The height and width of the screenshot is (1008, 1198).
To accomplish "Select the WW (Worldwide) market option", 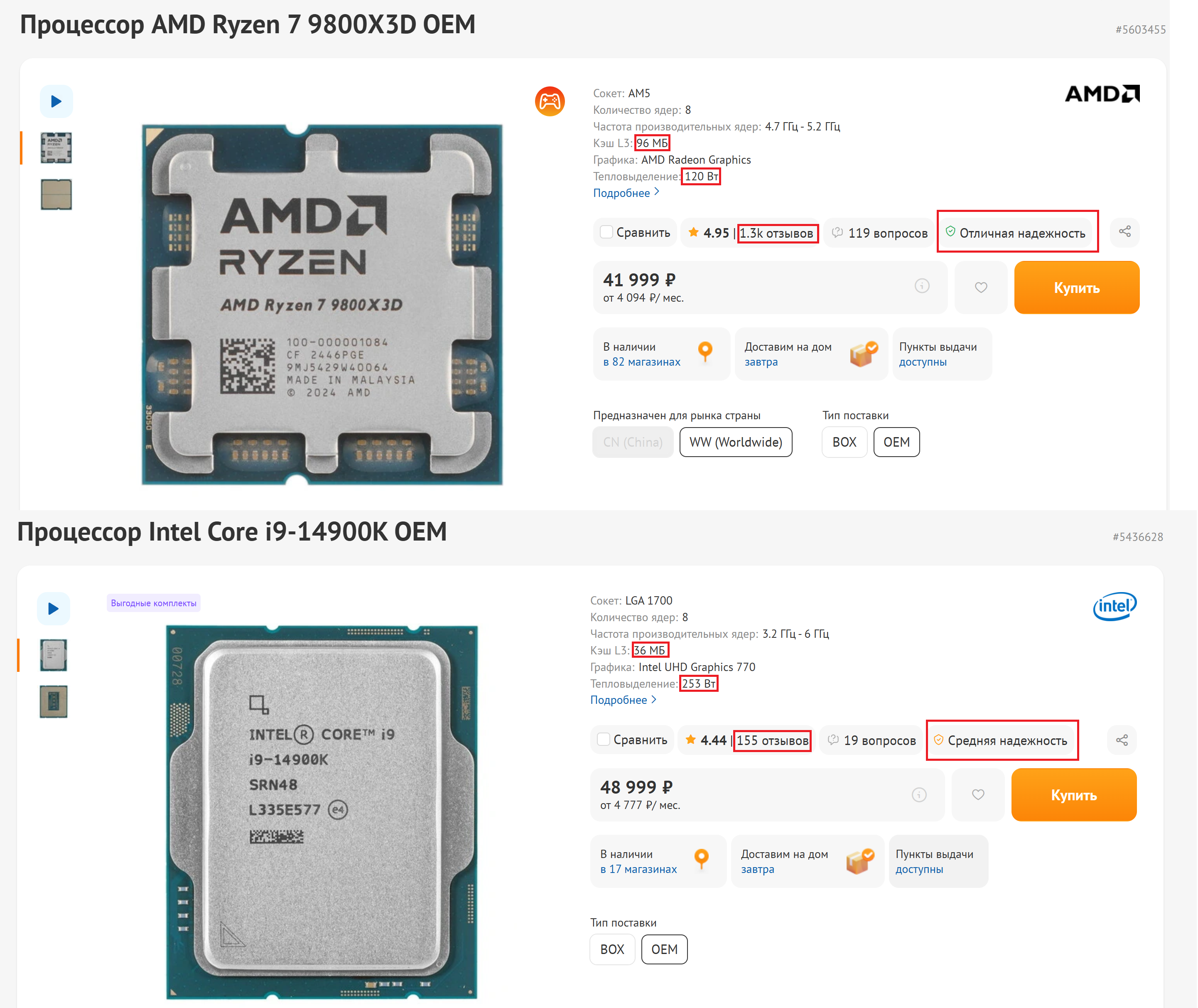I will [735, 442].
